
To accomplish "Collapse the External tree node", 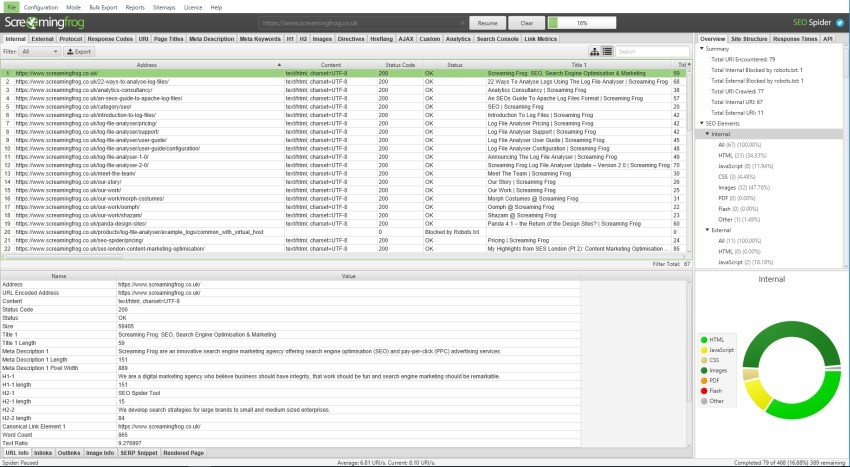I will [x=707, y=230].
